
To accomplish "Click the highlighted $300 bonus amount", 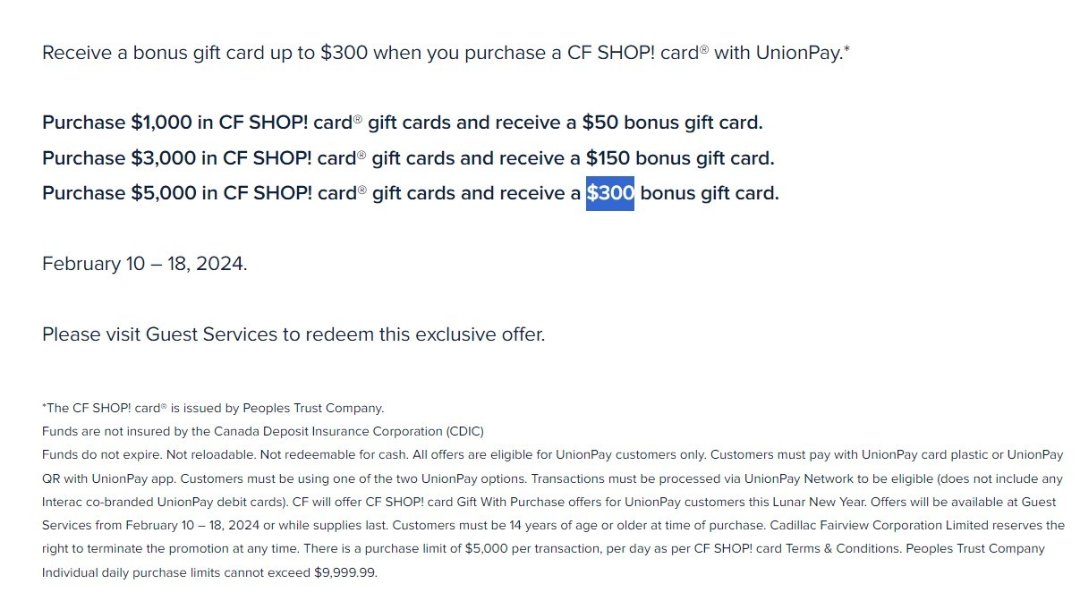I will [610, 193].
